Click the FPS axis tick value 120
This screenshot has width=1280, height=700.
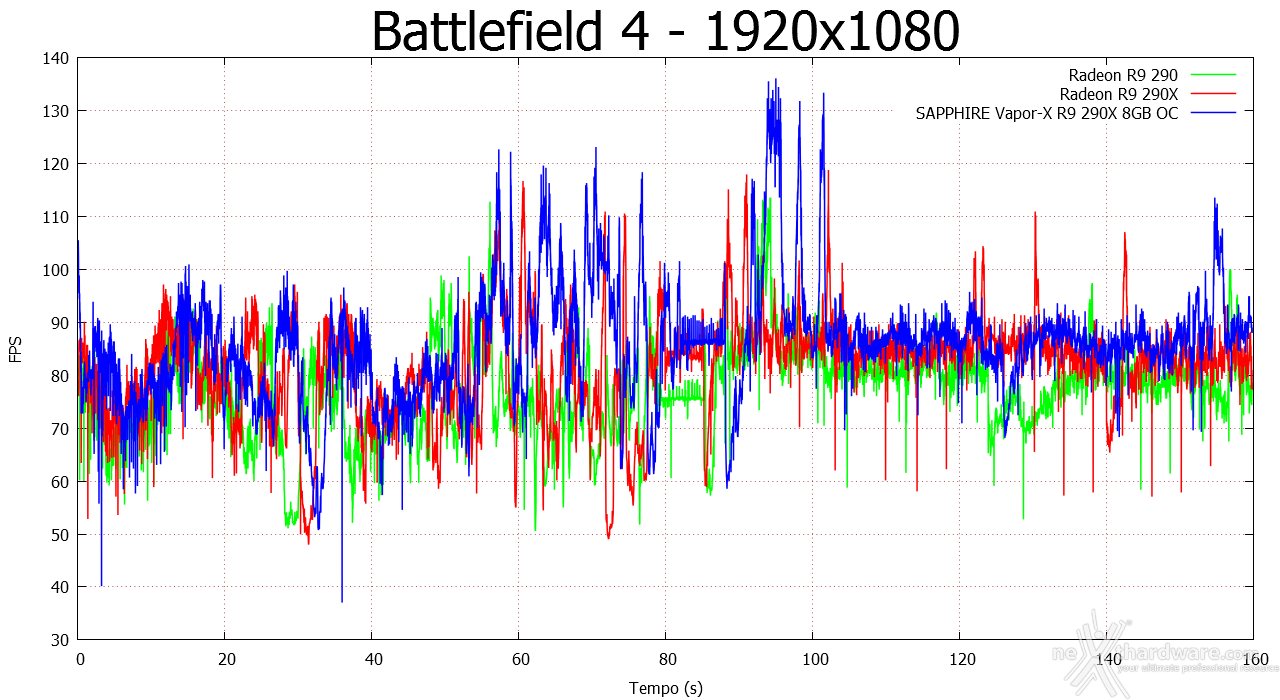pos(57,164)
